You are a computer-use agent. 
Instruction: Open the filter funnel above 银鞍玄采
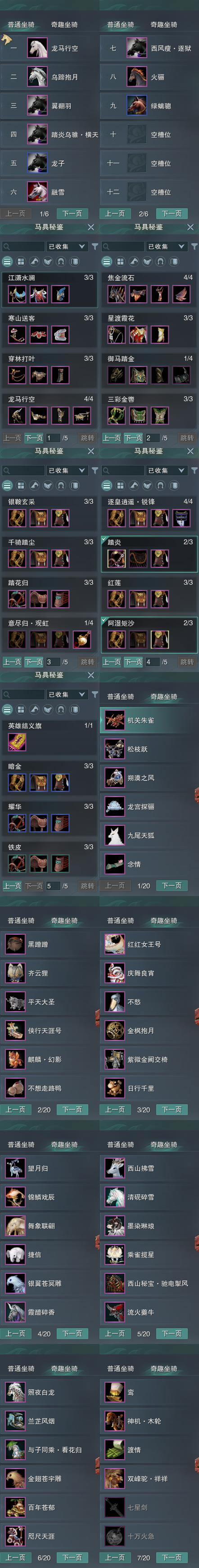[x=95, y=470]
